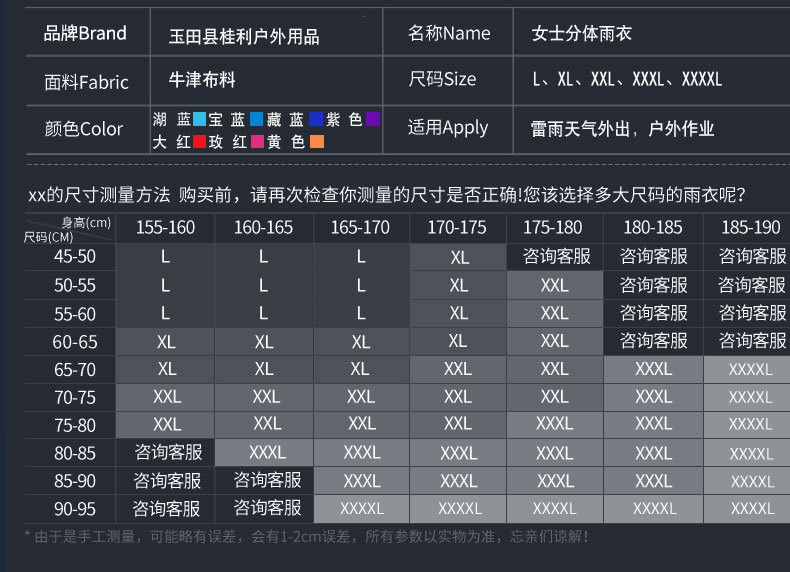Click the 85-90 weight row label
The image size is (790, 572).
(x=75, y=481)
